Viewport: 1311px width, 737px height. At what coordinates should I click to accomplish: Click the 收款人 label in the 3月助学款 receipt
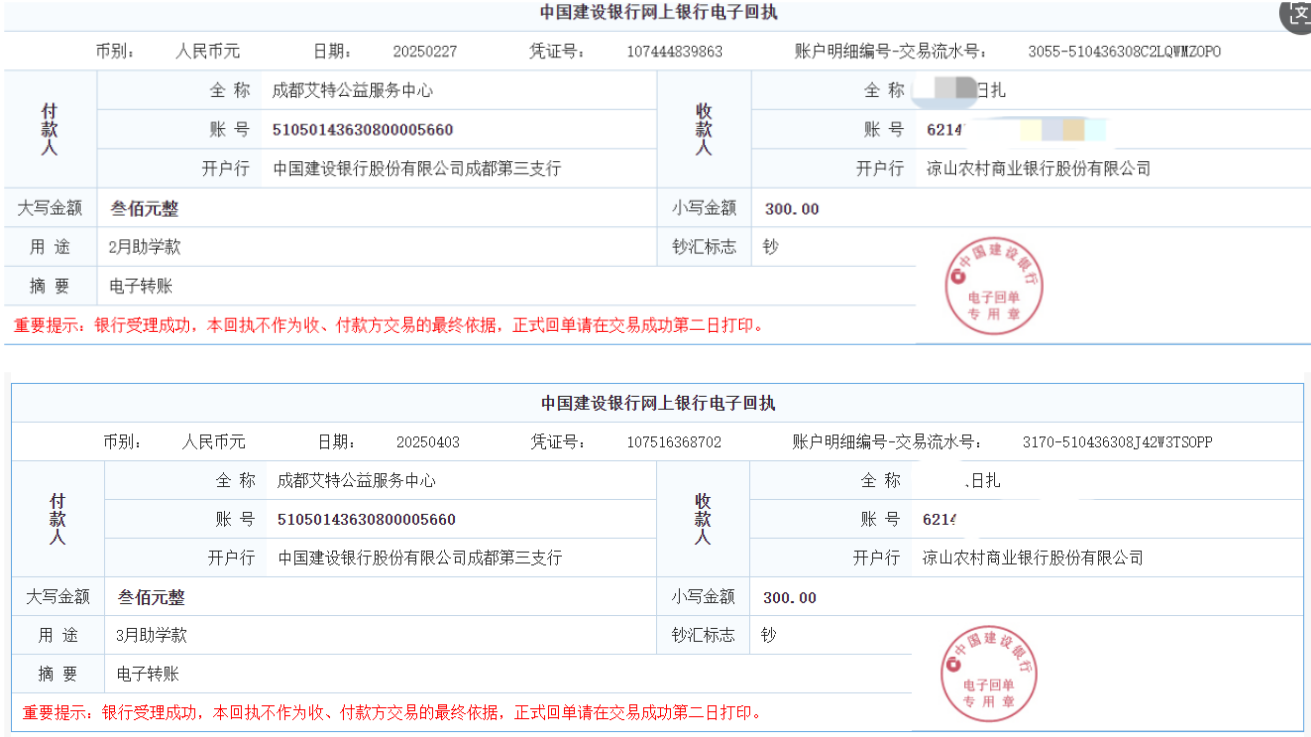[x=703, y=520]
